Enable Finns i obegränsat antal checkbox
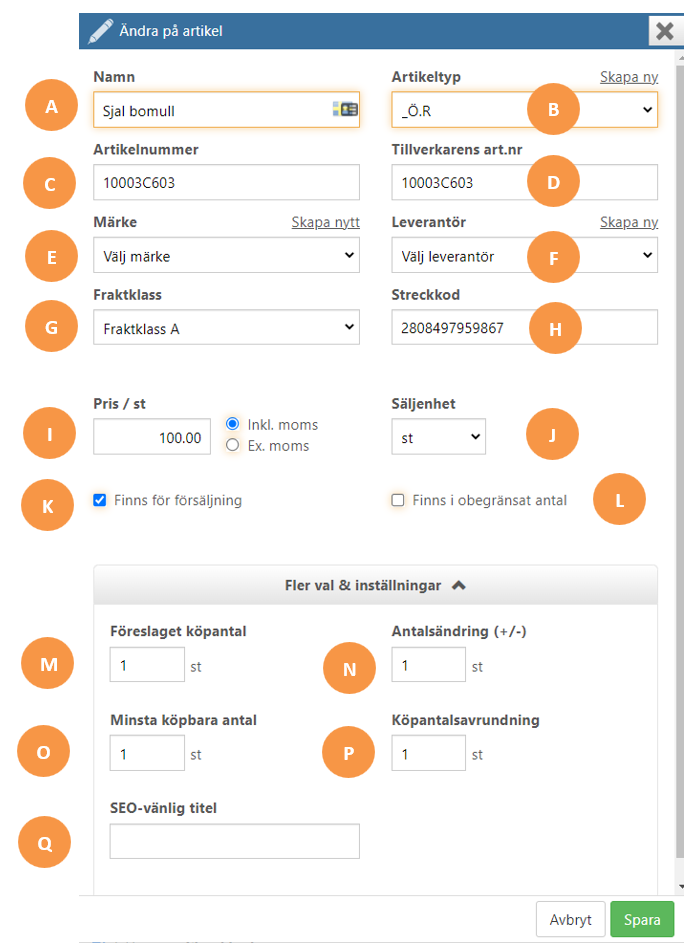Image resolution: width=698 pixels, height=945 pixels. 398,500
